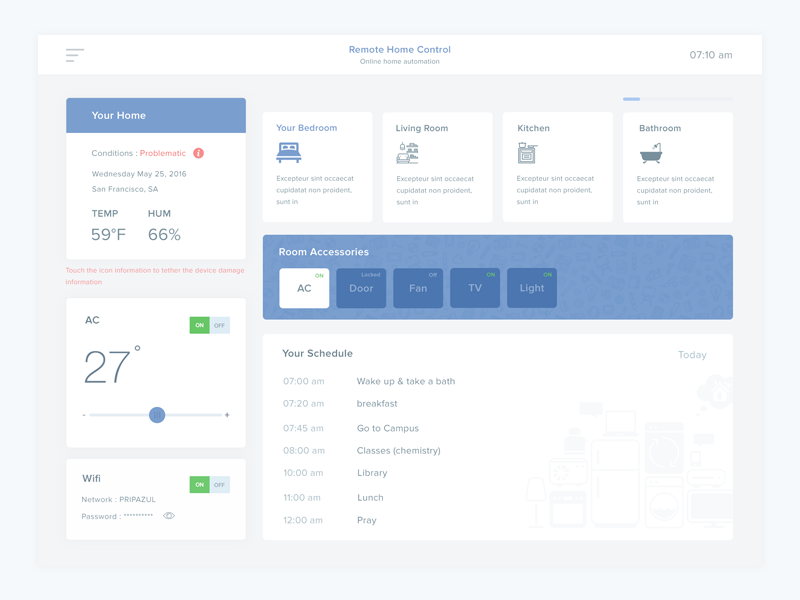Click the Kitchen stove icon
The width and height of the screenshot is (800, 600).
tap(527, 153)
